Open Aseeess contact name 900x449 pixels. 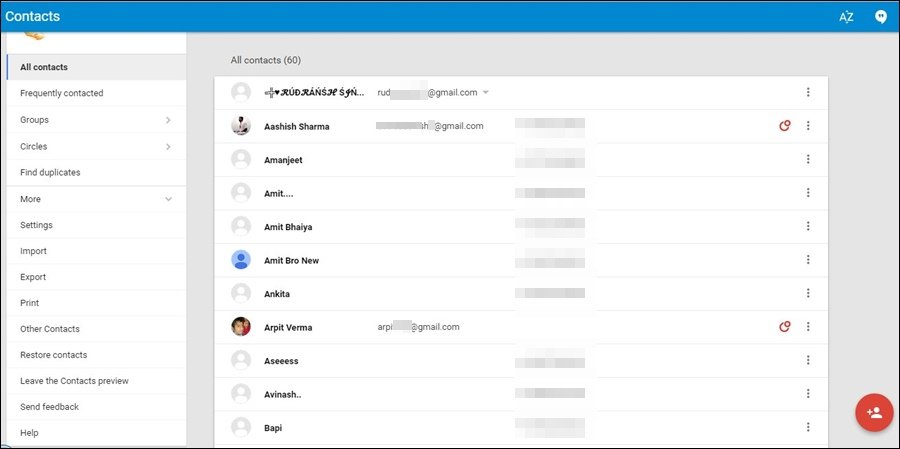281,361
